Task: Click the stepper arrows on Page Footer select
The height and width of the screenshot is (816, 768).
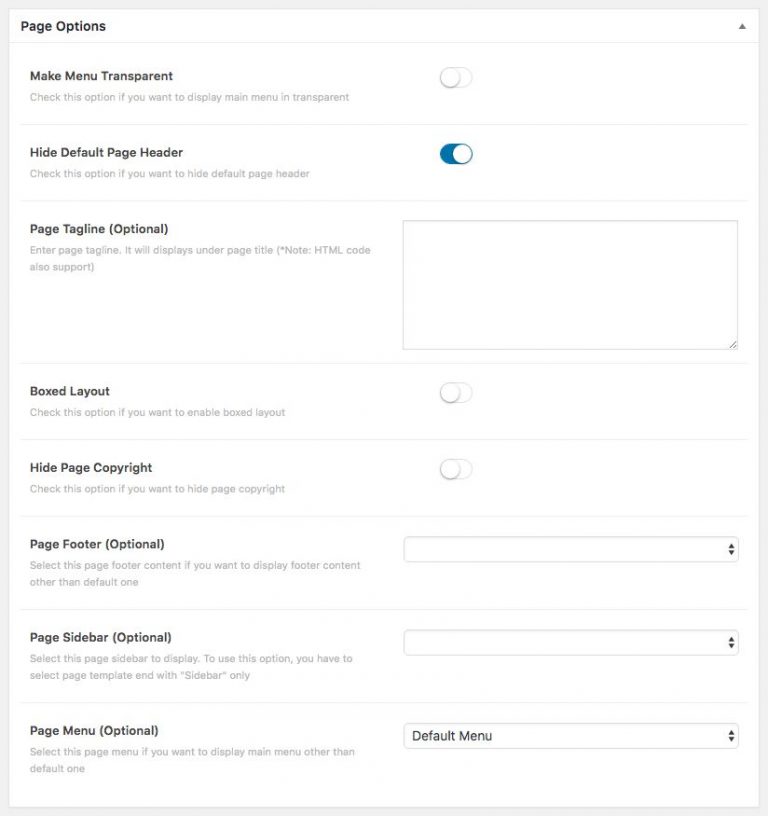Action: pyautogui.click(x=730, y=548)
